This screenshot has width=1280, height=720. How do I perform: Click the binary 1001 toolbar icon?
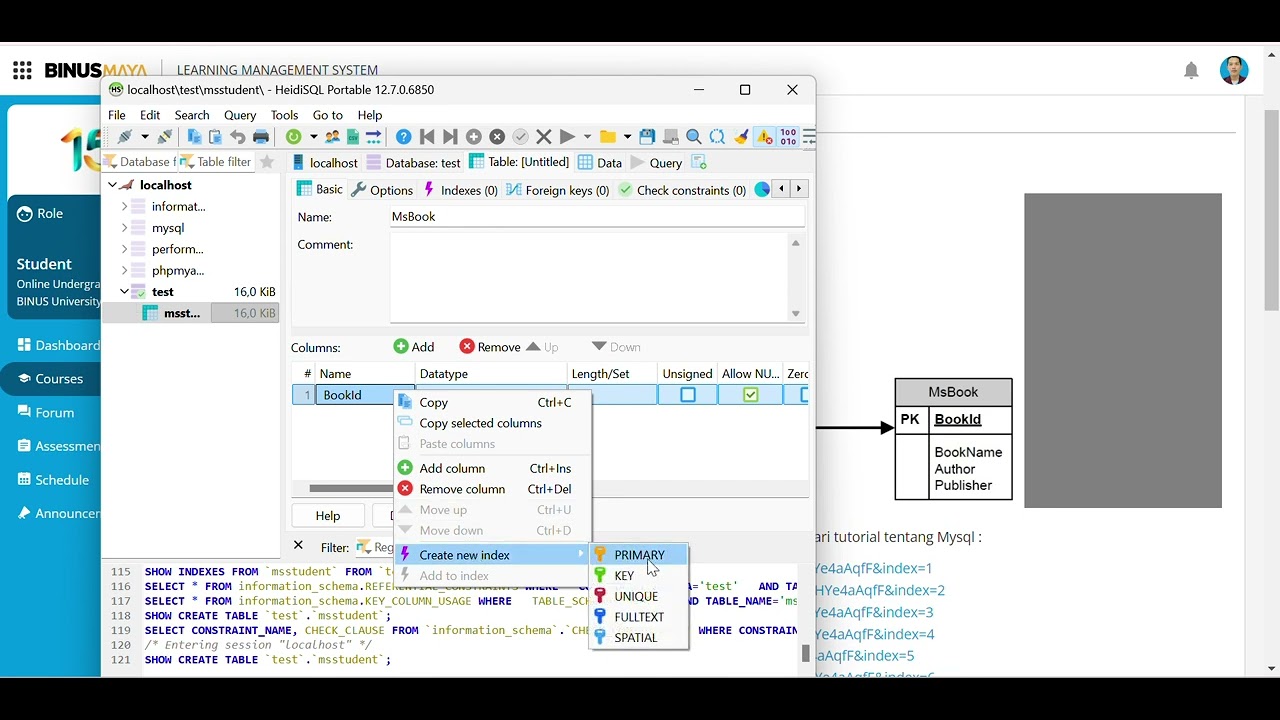(x=788, y=137)
